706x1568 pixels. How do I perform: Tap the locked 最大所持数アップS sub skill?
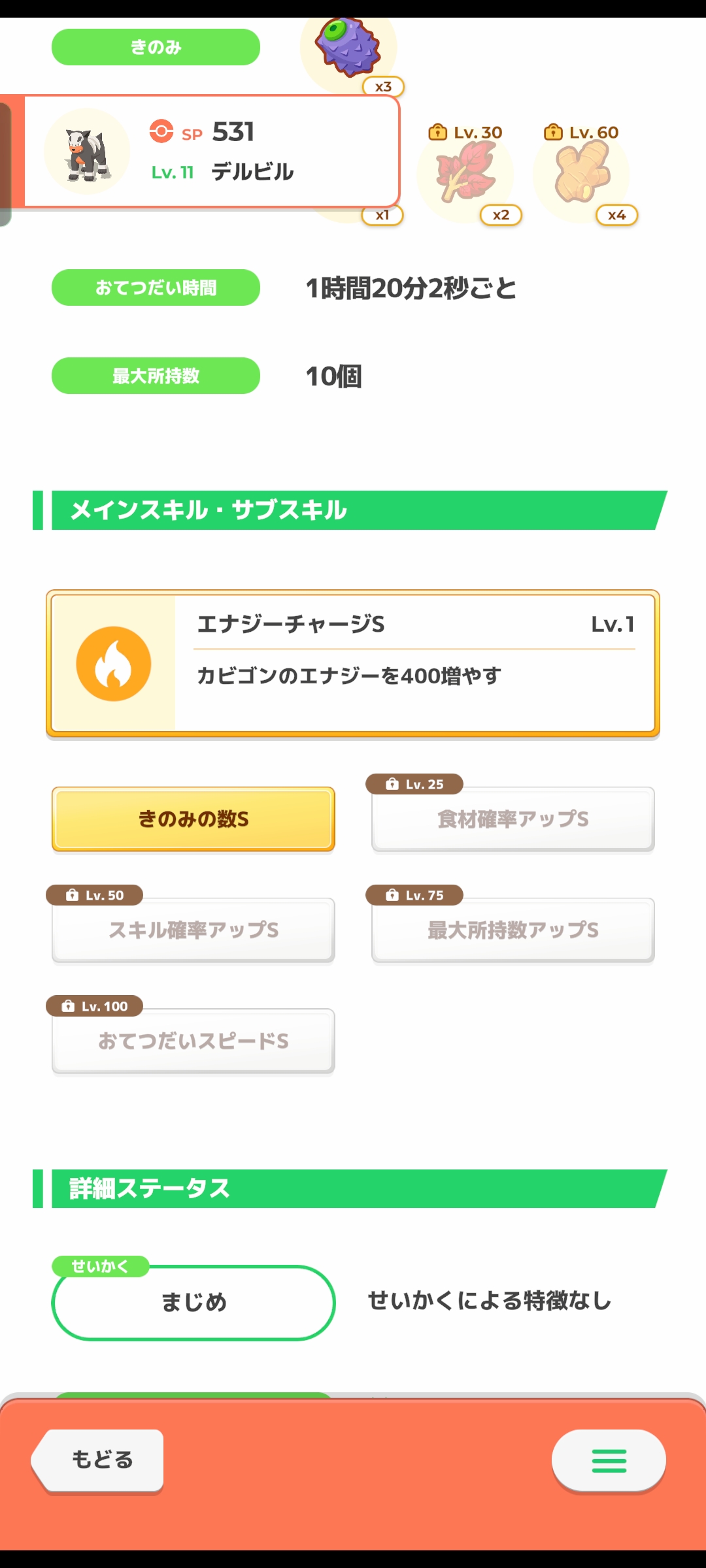point(513,930)
